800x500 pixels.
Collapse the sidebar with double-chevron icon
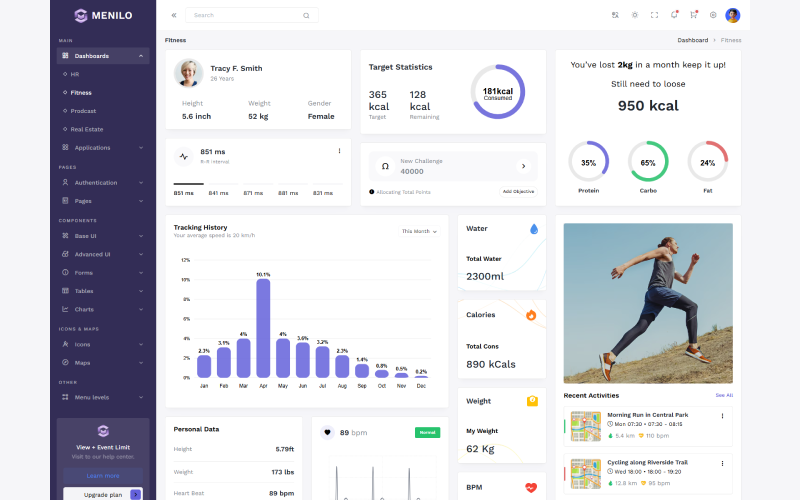174,15
